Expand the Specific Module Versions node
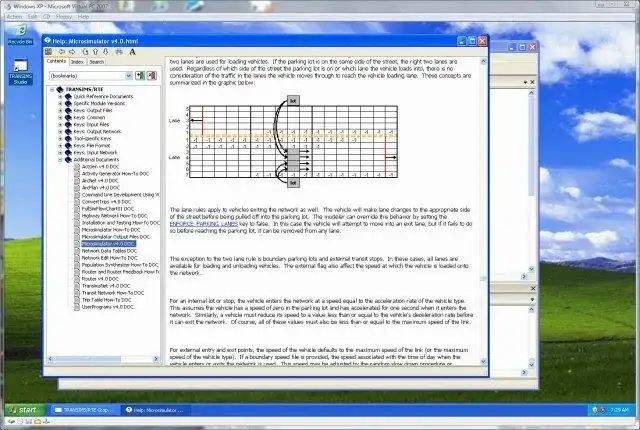640x430 pixels. pos(60,103)
